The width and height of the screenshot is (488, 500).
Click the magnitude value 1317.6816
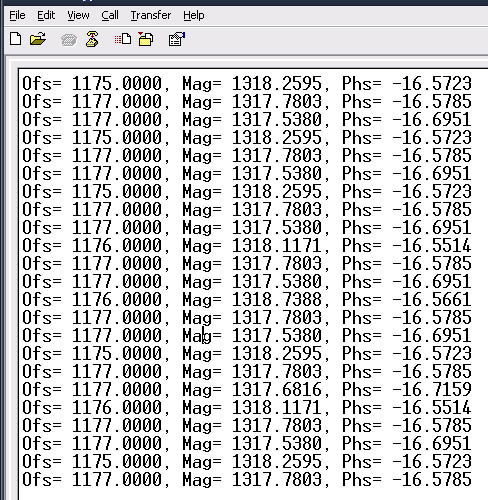click(x=277, y=389)
